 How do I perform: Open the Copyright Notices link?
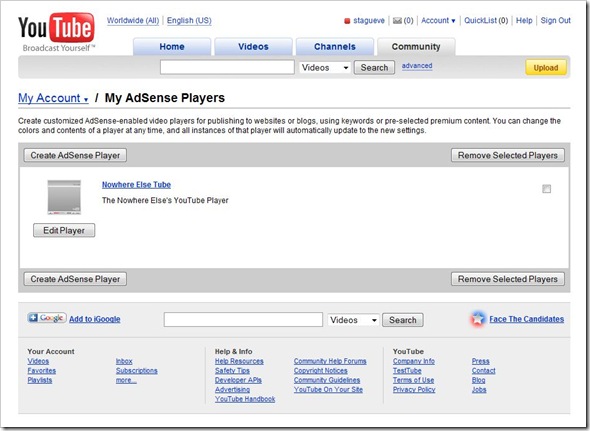[x=321, y=371]
